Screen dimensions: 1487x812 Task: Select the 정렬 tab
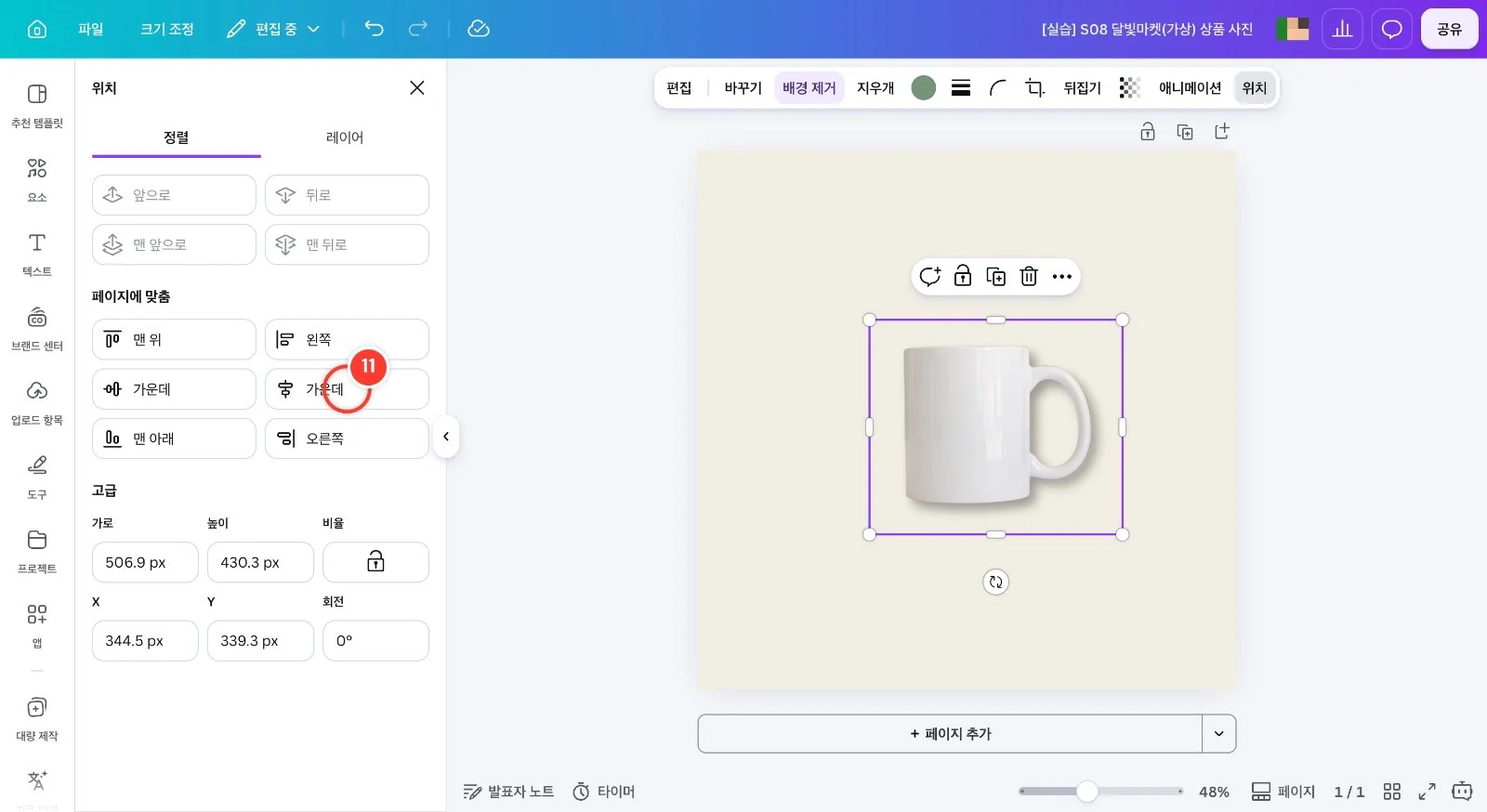pos(177,138)
